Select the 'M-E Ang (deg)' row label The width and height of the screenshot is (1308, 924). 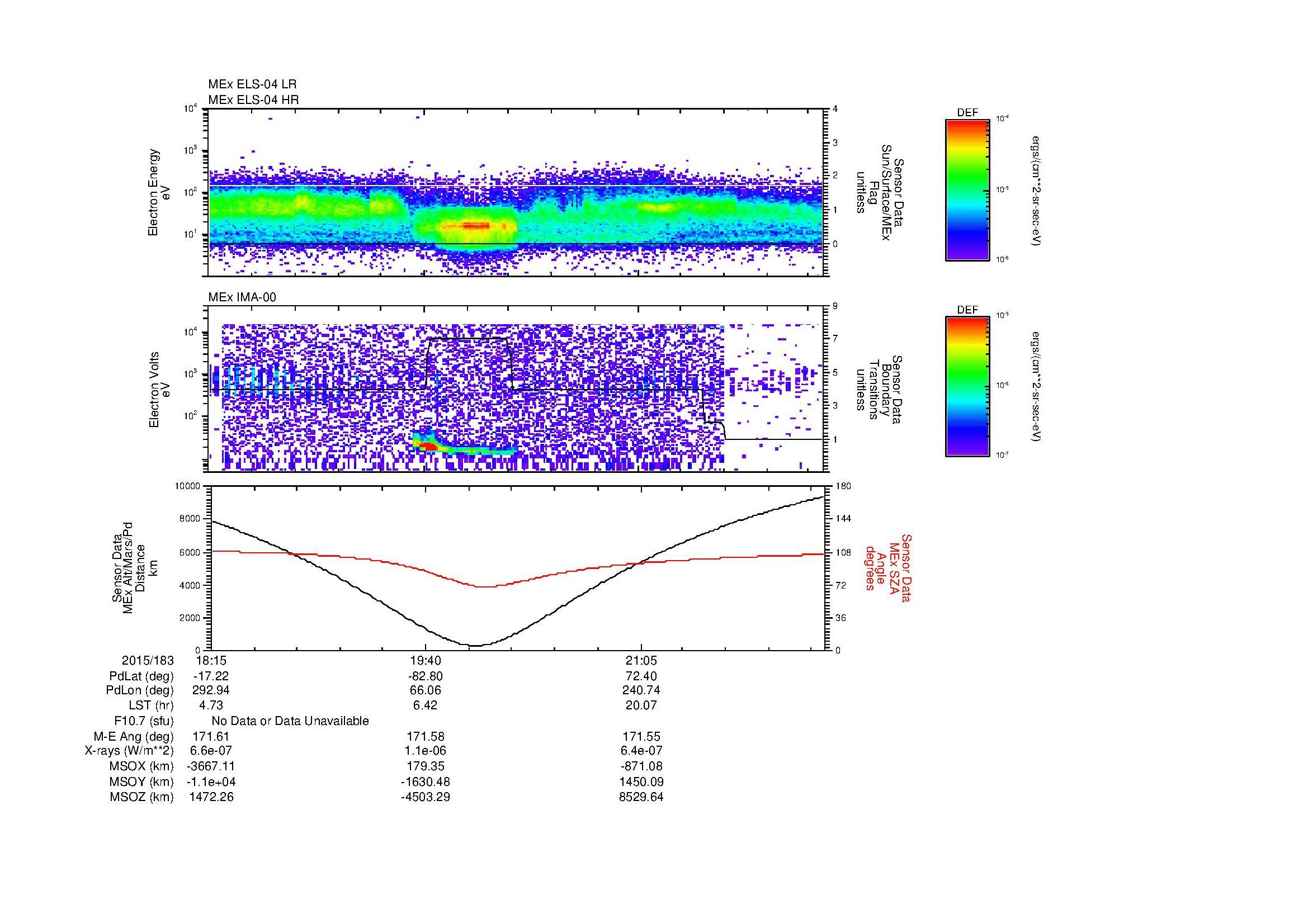pos(134,737)
